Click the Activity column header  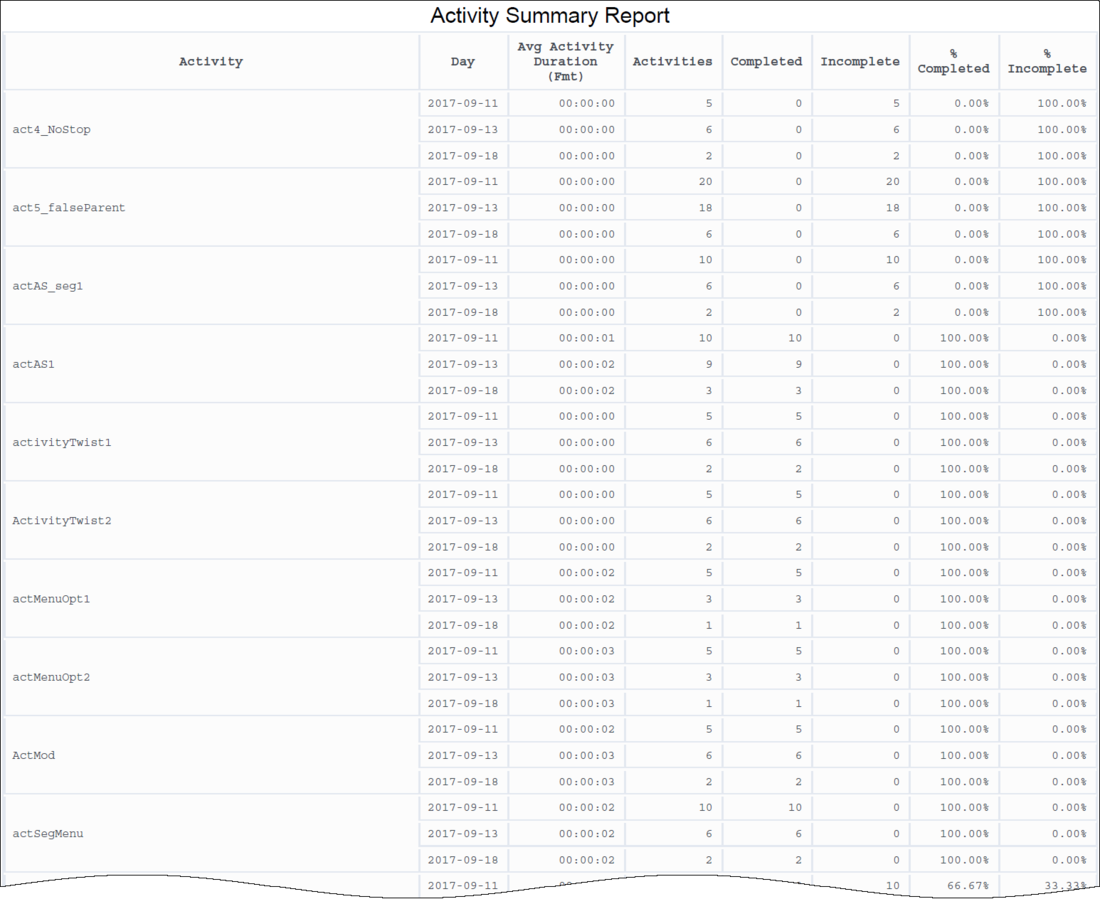[211, 62]
